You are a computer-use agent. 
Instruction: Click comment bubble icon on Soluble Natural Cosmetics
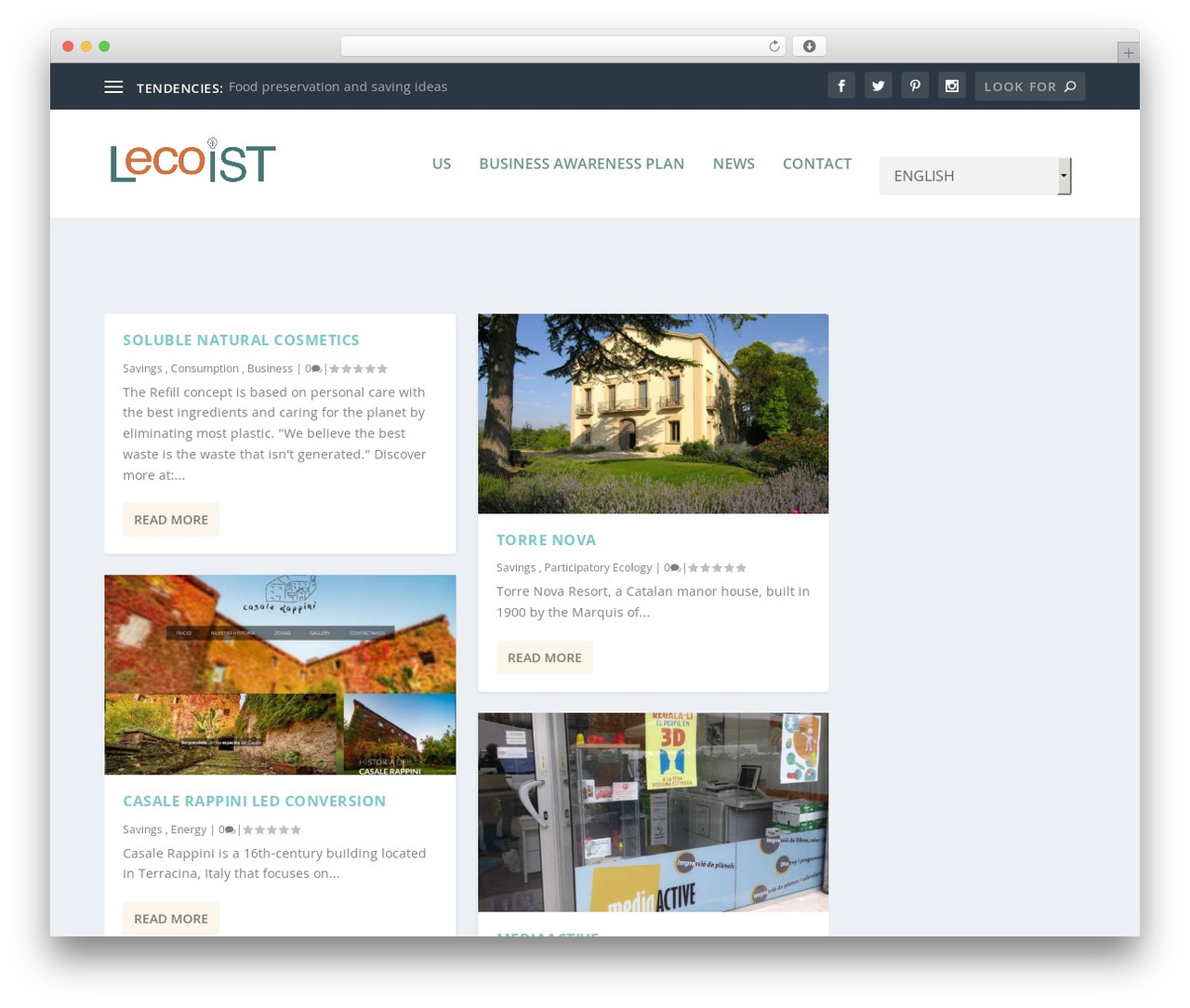tap(316, 369)
